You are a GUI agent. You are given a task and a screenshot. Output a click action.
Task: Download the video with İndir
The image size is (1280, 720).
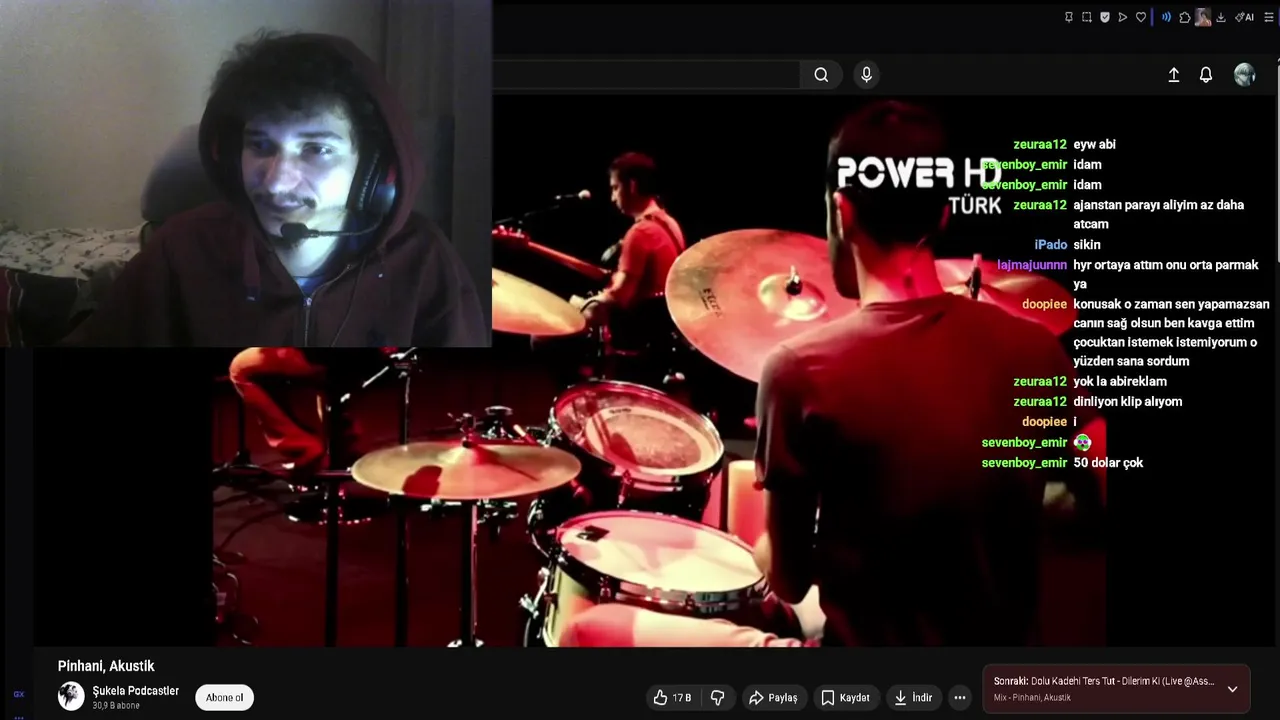point(913,698)
